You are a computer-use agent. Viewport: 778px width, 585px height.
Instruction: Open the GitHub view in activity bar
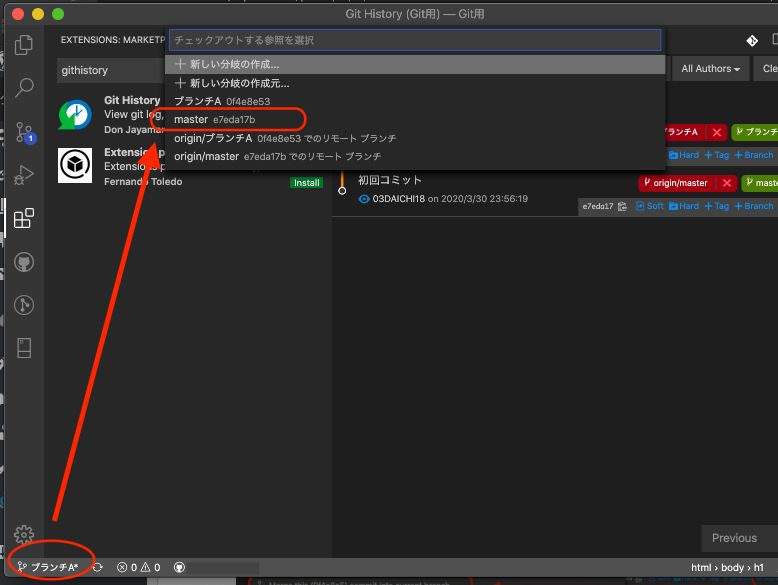tap(24, 261)
